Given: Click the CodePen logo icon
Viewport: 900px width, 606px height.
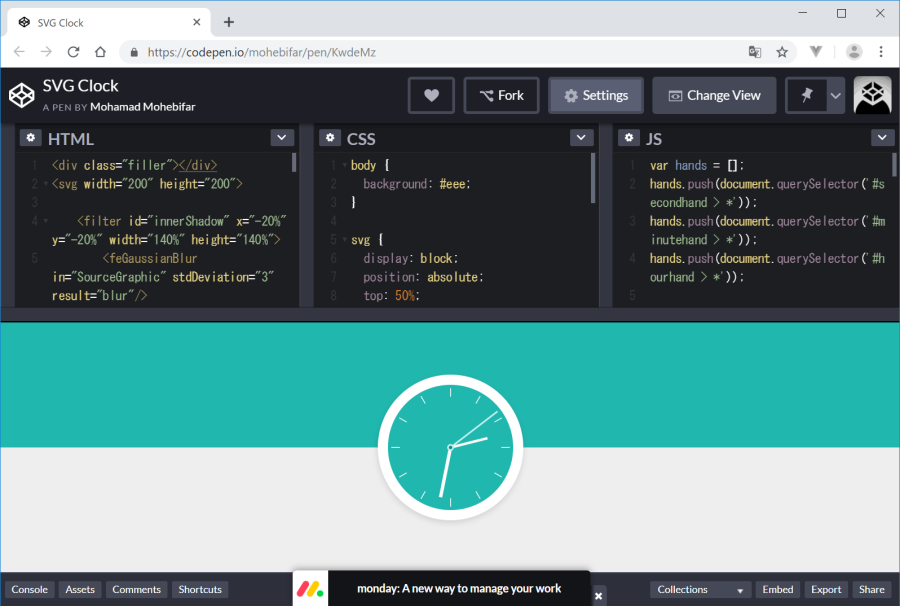Looking at the screenshot, I should 21,95.
